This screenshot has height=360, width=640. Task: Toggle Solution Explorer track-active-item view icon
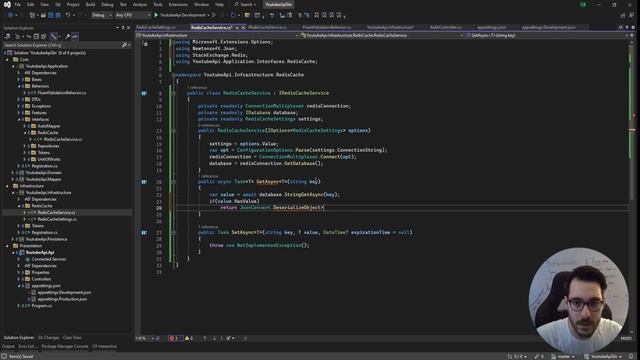coord(53,36)
